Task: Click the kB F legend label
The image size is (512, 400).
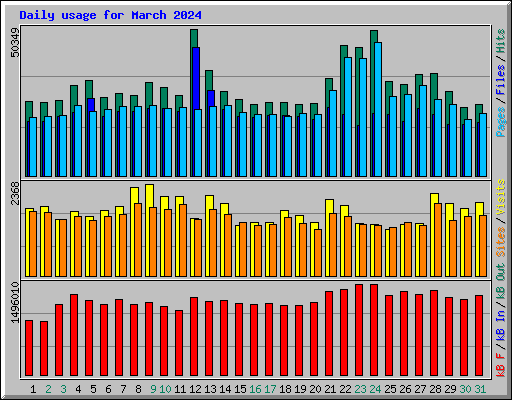Action: pyautogui.click(x=501, y=365)
